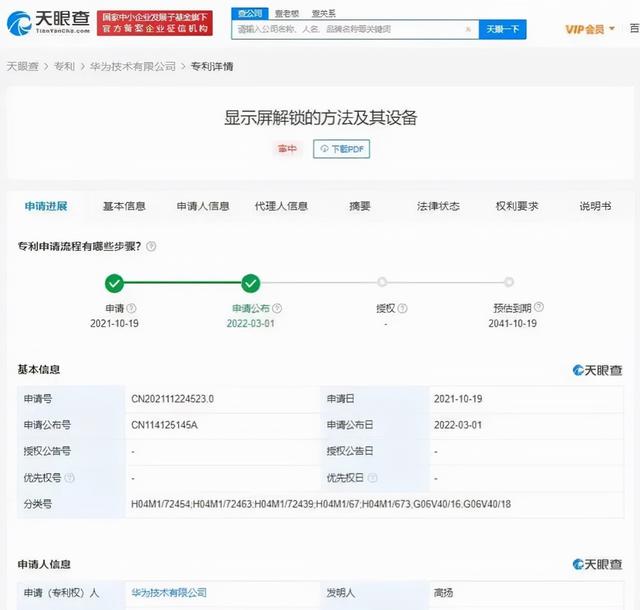Click the Tianyancha logo in the header

tap(49, 22)
